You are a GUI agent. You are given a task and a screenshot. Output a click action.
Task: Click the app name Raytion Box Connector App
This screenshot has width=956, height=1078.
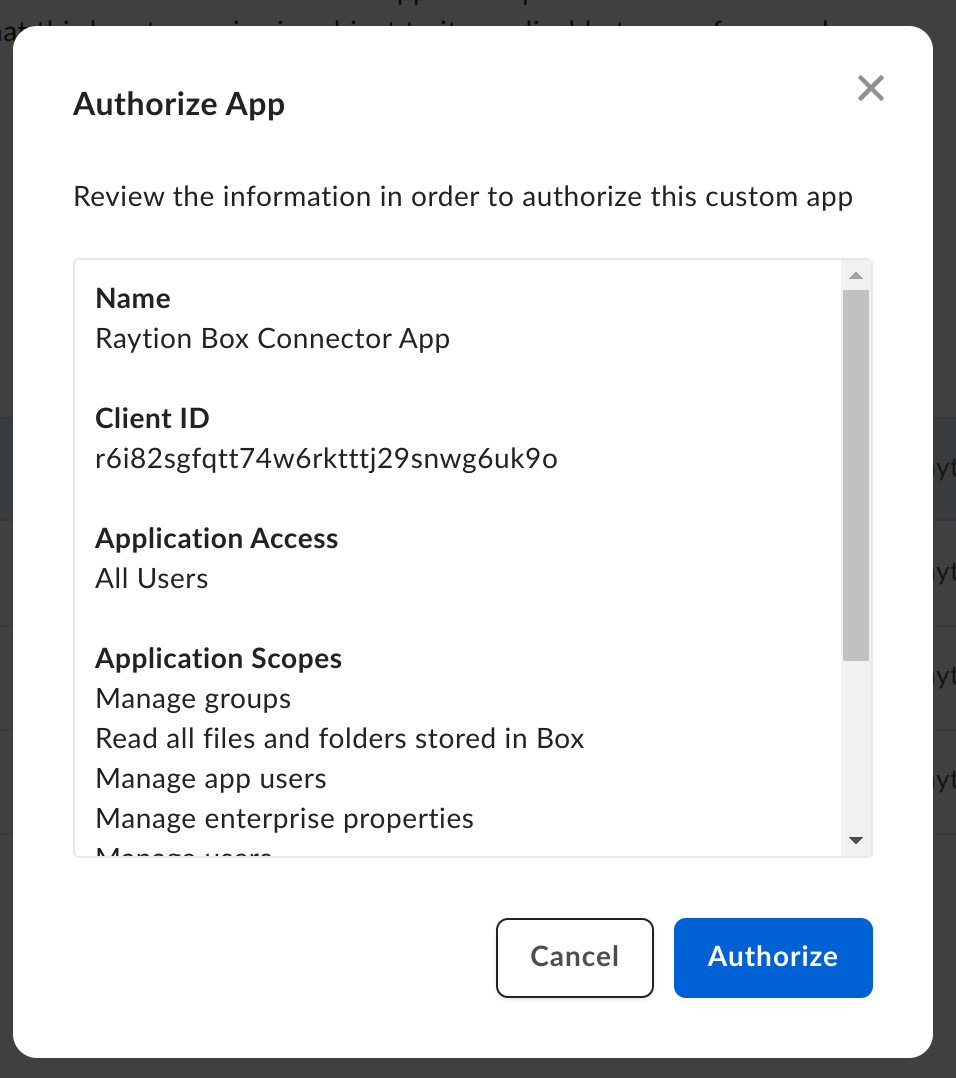(x=272, y=338)
